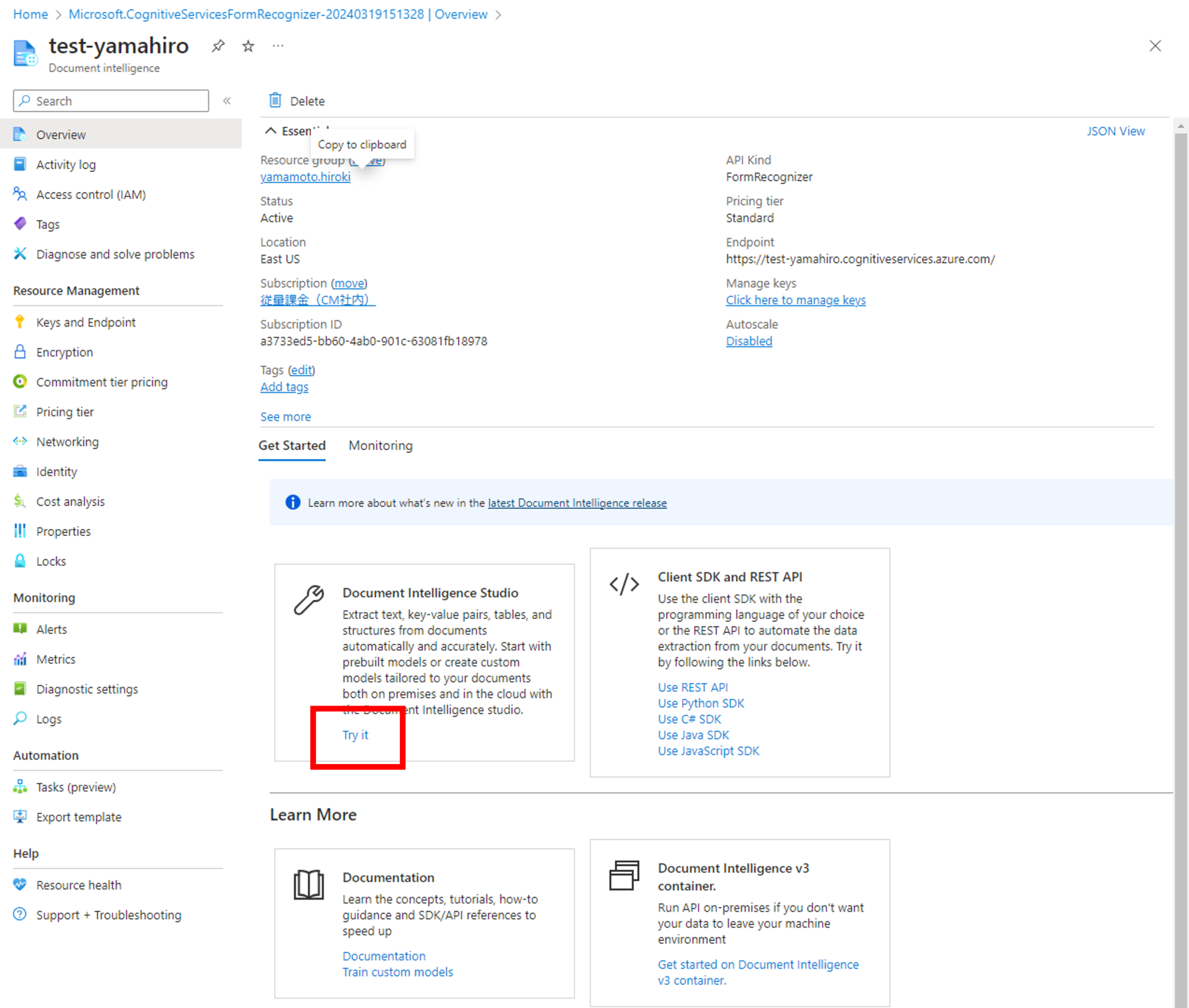Open Metrics under Monitoring
The height and width of the screenshot is (1008, 1189).
click(x=56, y=659)
